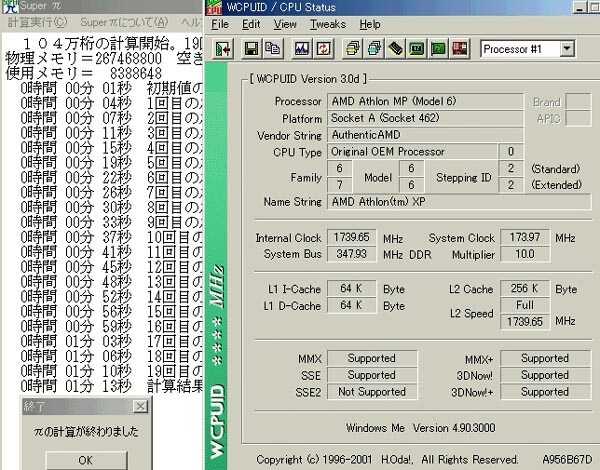Click the copy to clipboard icon
Image resolution: width=600 pixels, height=470 pixels.
tap(273, 49)
